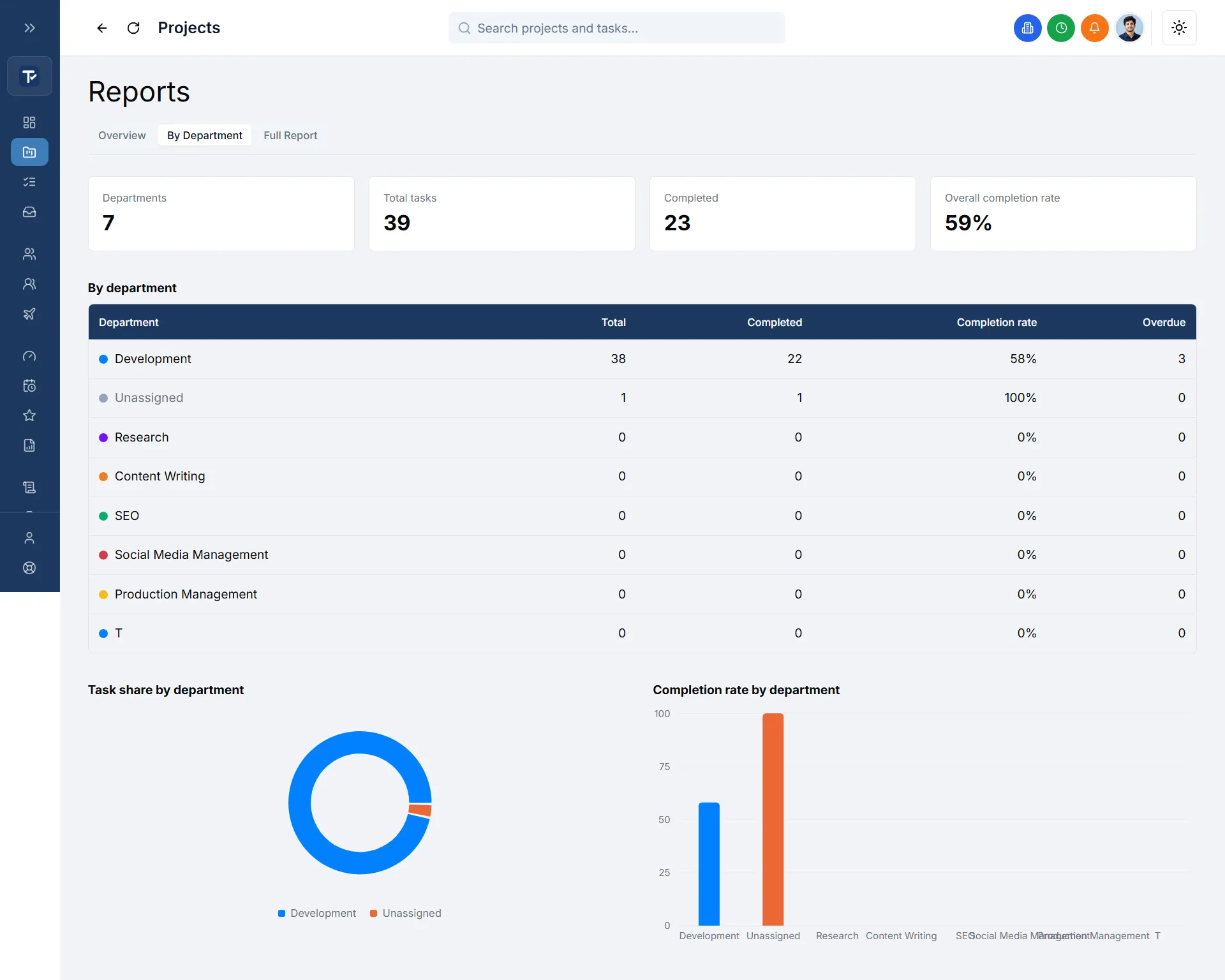
Task: Open the user avatar menu
Action: (1129, 28)
